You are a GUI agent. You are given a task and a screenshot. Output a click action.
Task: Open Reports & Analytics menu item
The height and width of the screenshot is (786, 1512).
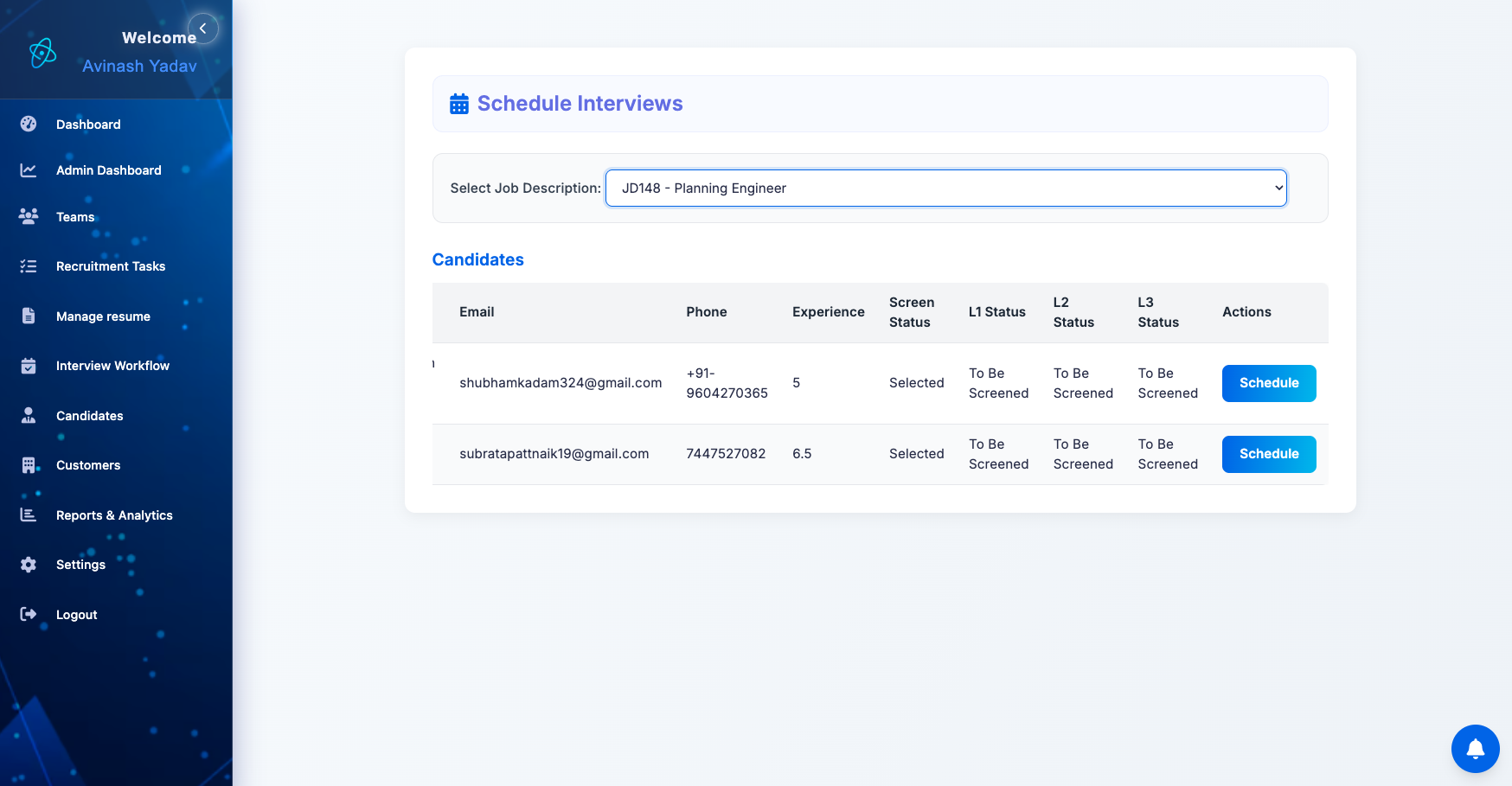[x=114, y=515]
